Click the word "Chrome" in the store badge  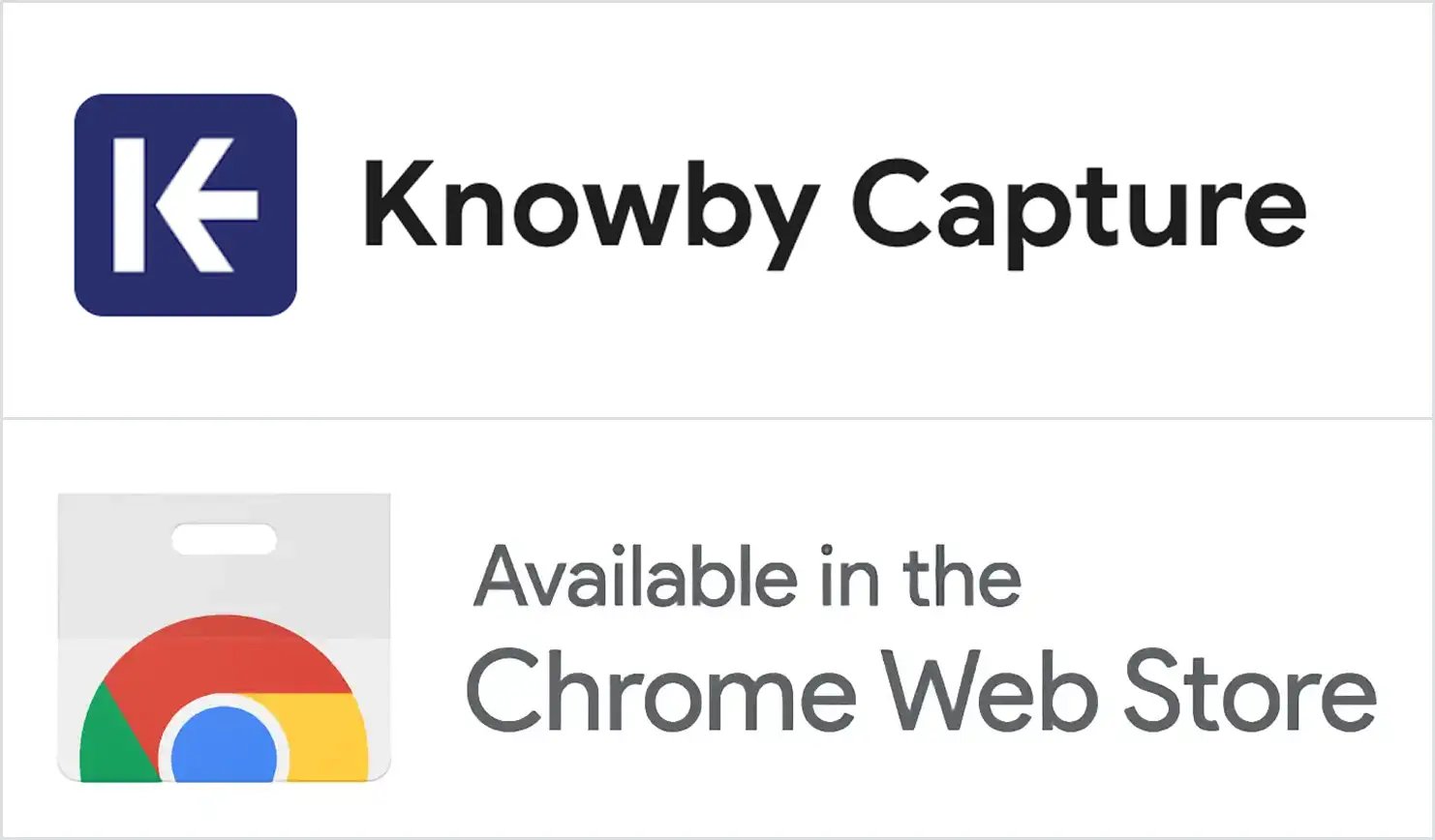tap(661, 691)
